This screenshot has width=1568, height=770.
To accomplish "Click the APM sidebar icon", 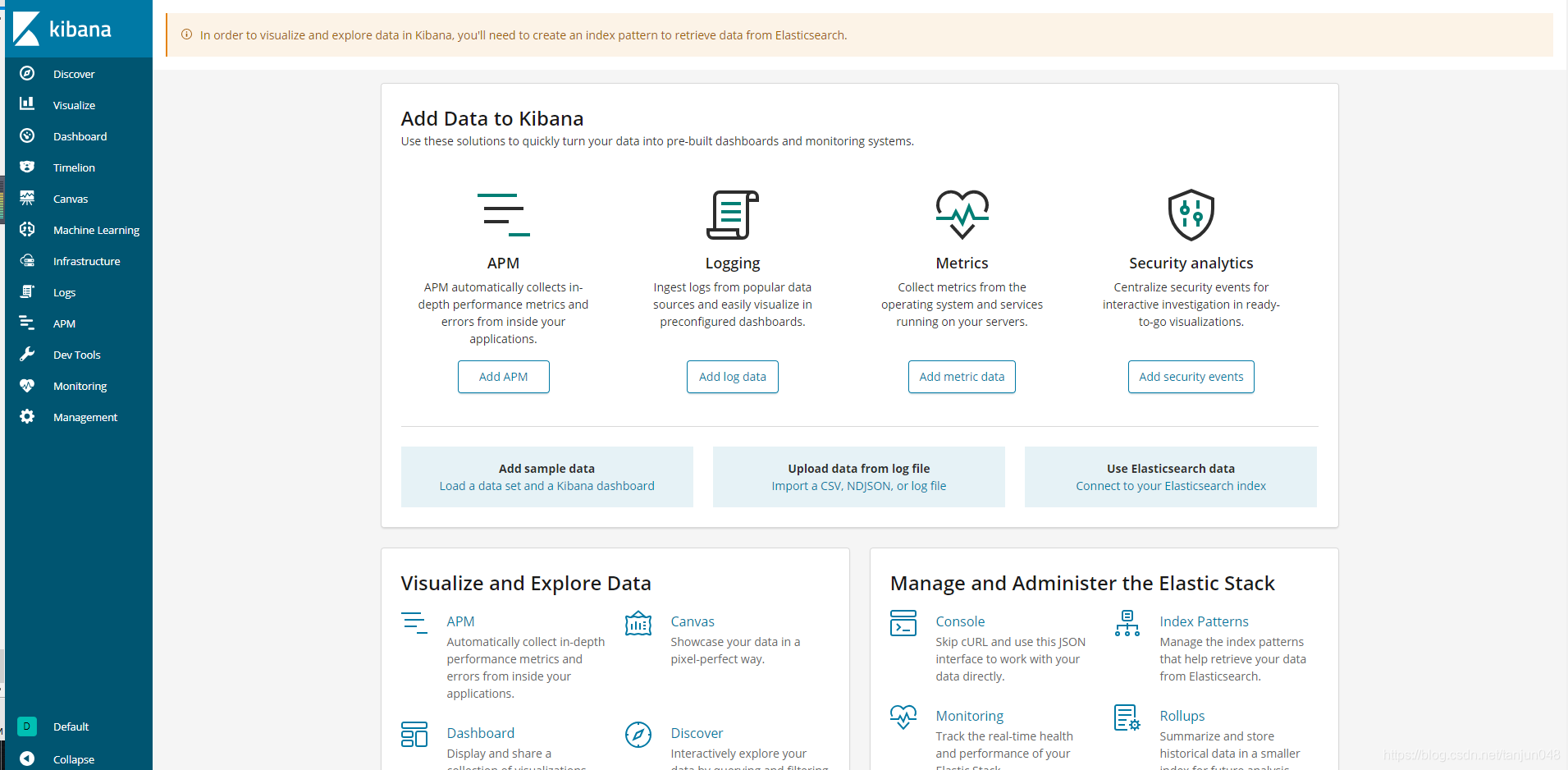I will 27,323.
